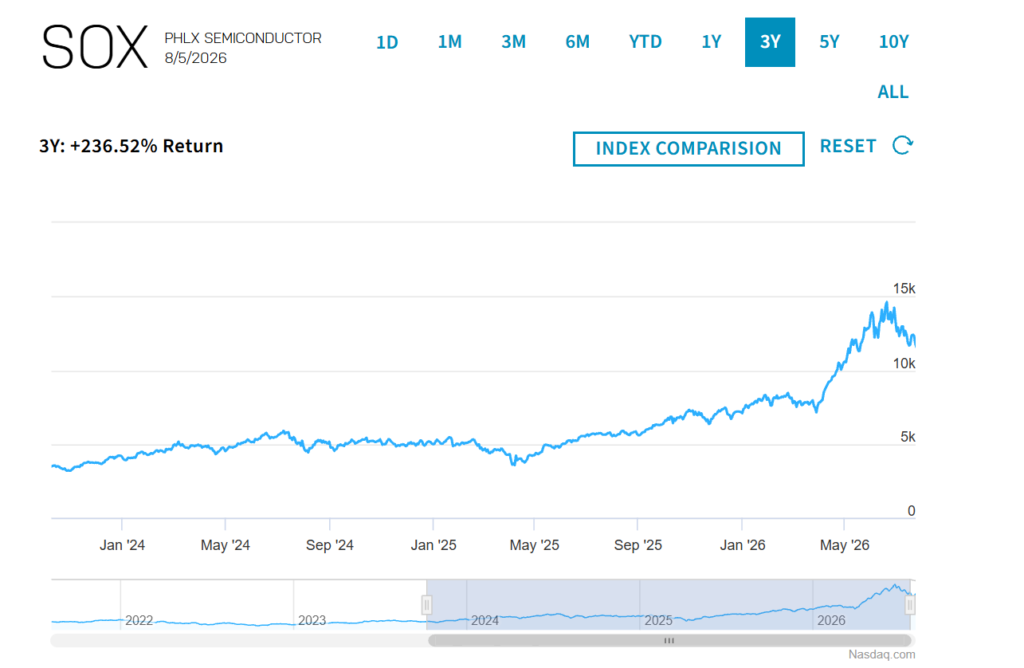Click the shaded navigator selection window
The image size is (1024, 668).
(x=668, y=605)
